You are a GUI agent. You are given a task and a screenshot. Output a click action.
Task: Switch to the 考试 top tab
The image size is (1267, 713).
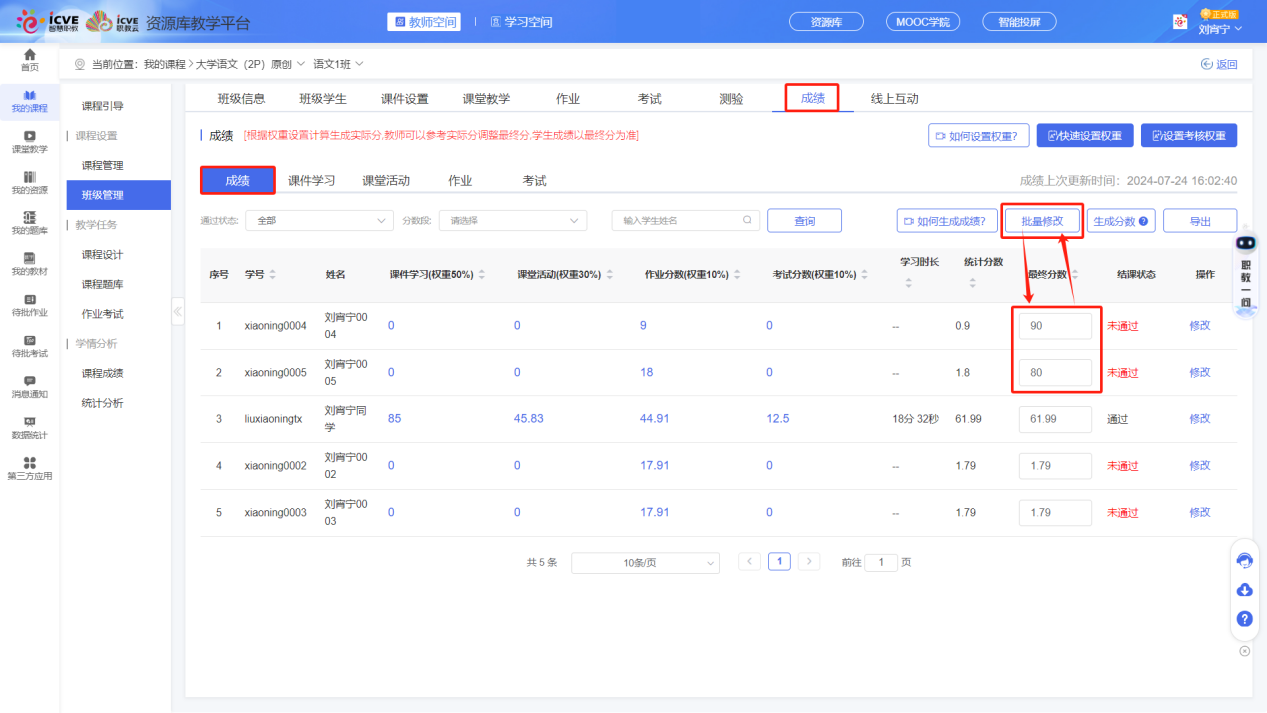point(650,99)
